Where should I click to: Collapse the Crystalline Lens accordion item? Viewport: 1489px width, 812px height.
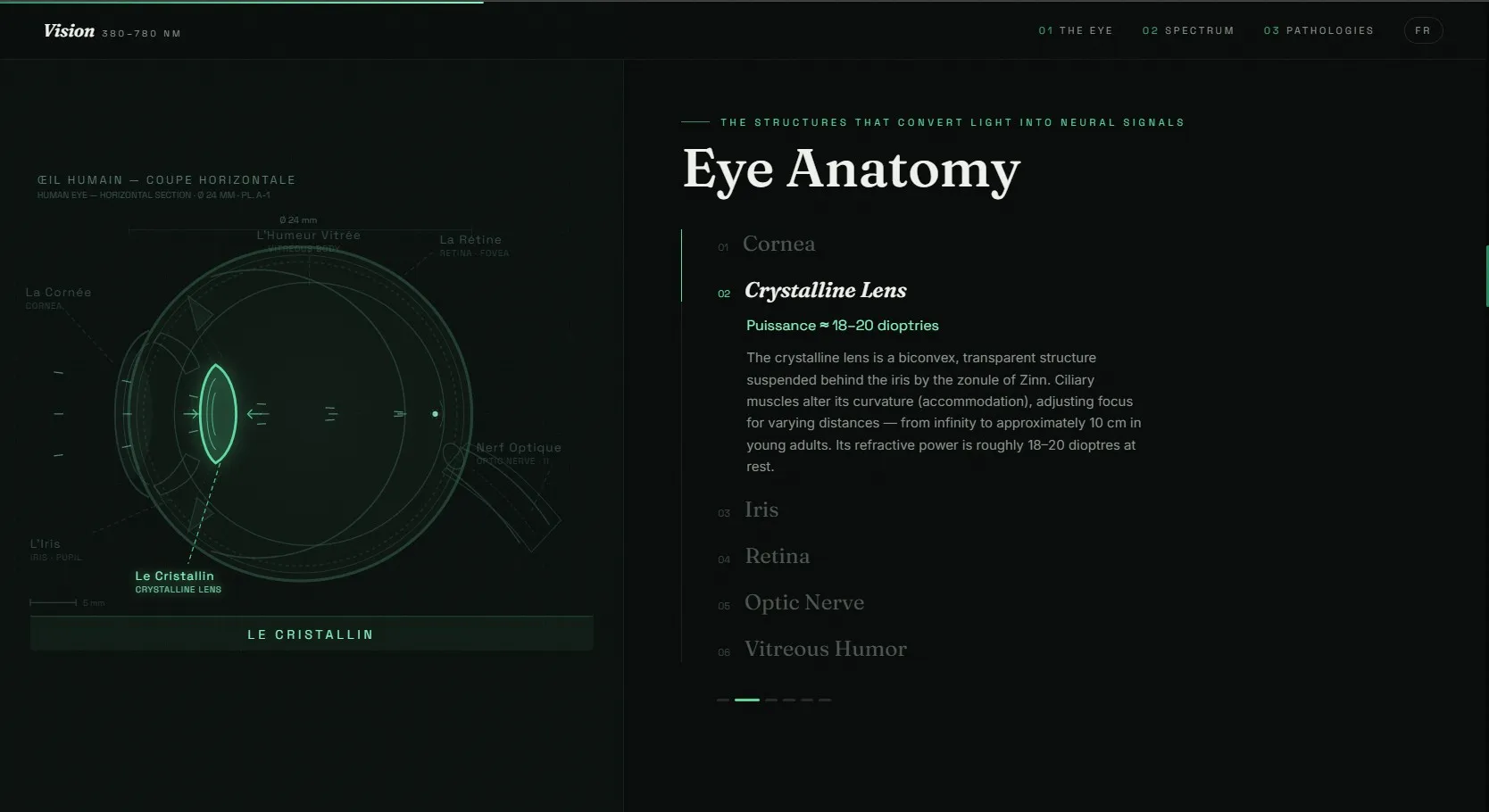point(826,291)
